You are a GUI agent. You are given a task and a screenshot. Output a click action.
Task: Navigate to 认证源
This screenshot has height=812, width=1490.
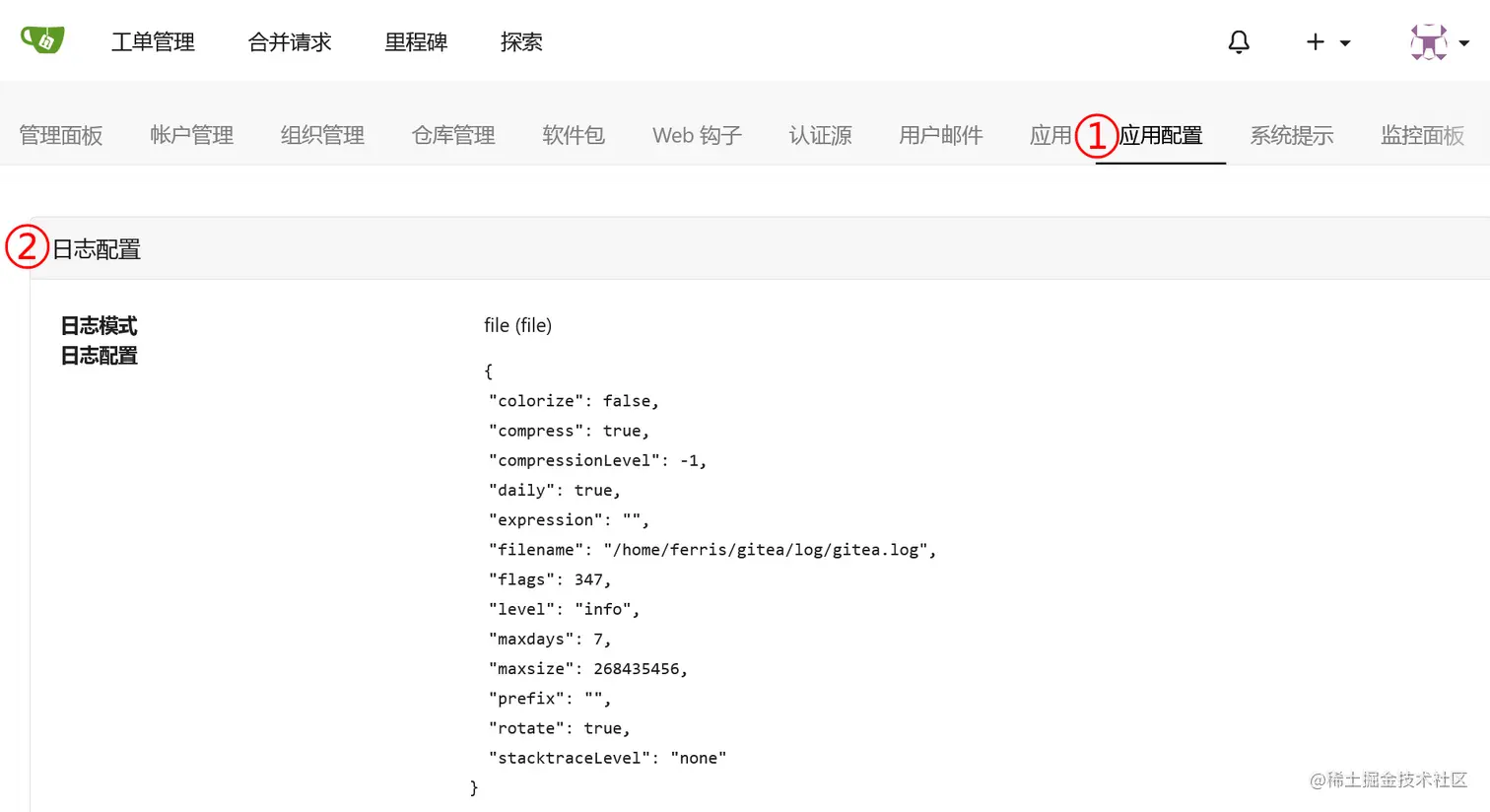coord(820,135)
